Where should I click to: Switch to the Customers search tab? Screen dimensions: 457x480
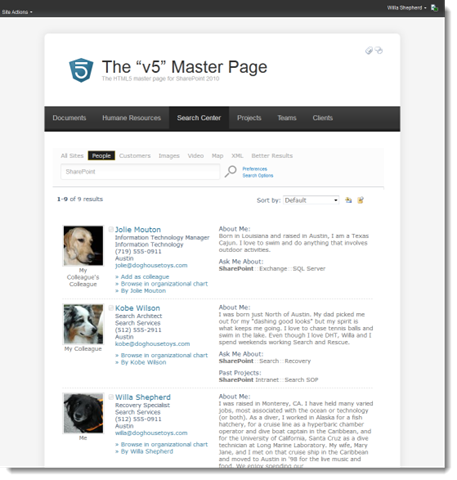135,156
